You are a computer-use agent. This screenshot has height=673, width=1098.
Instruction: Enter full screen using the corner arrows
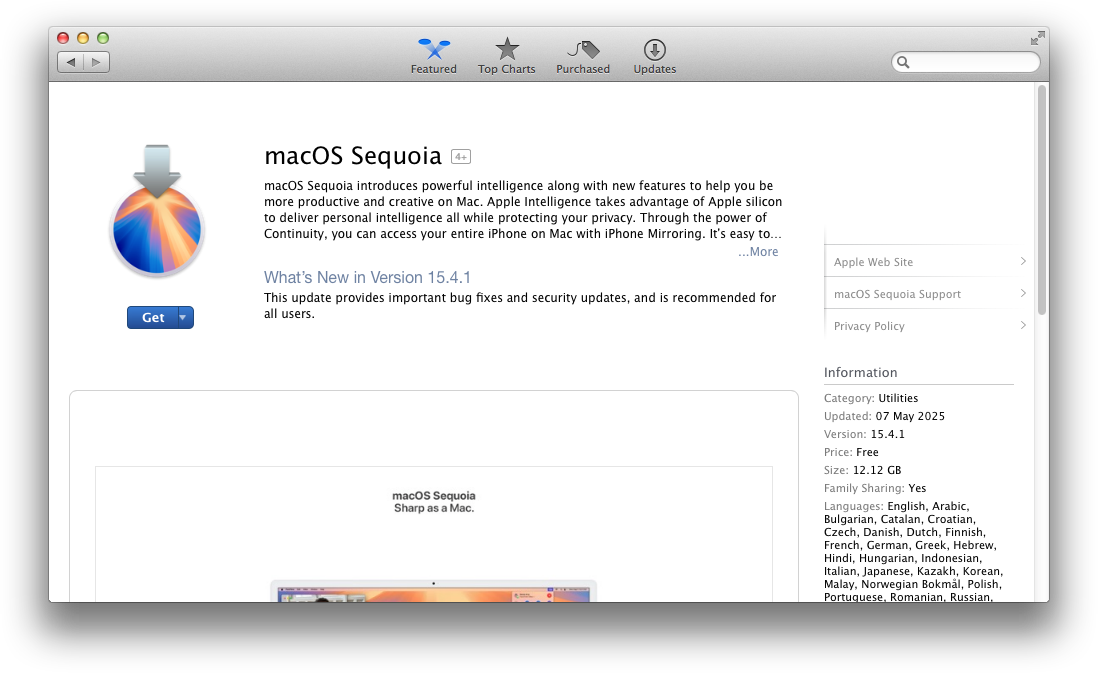[1037, 38]
